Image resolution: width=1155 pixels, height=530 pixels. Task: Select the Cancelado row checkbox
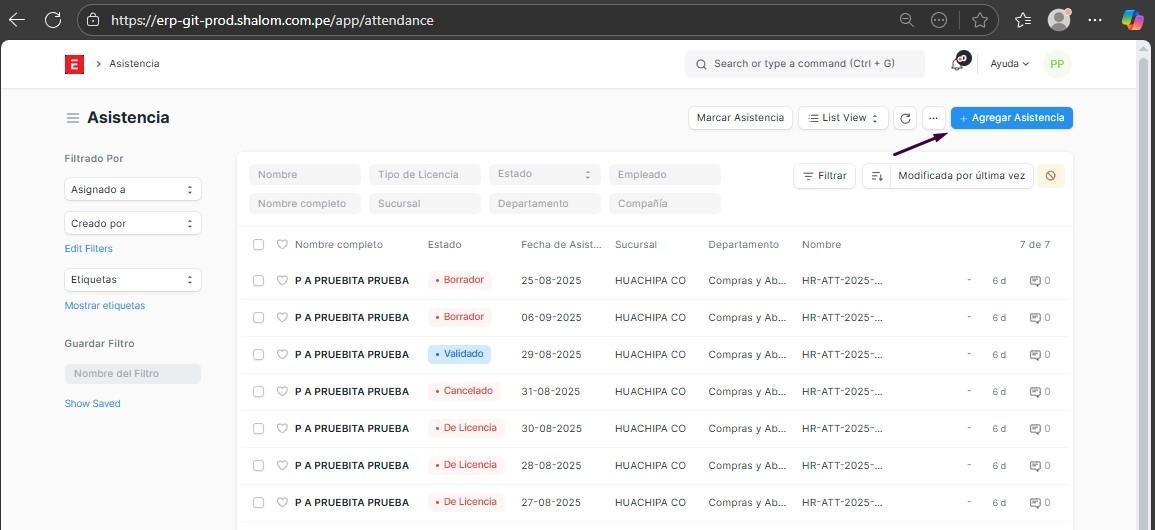(x=258, y=392)
